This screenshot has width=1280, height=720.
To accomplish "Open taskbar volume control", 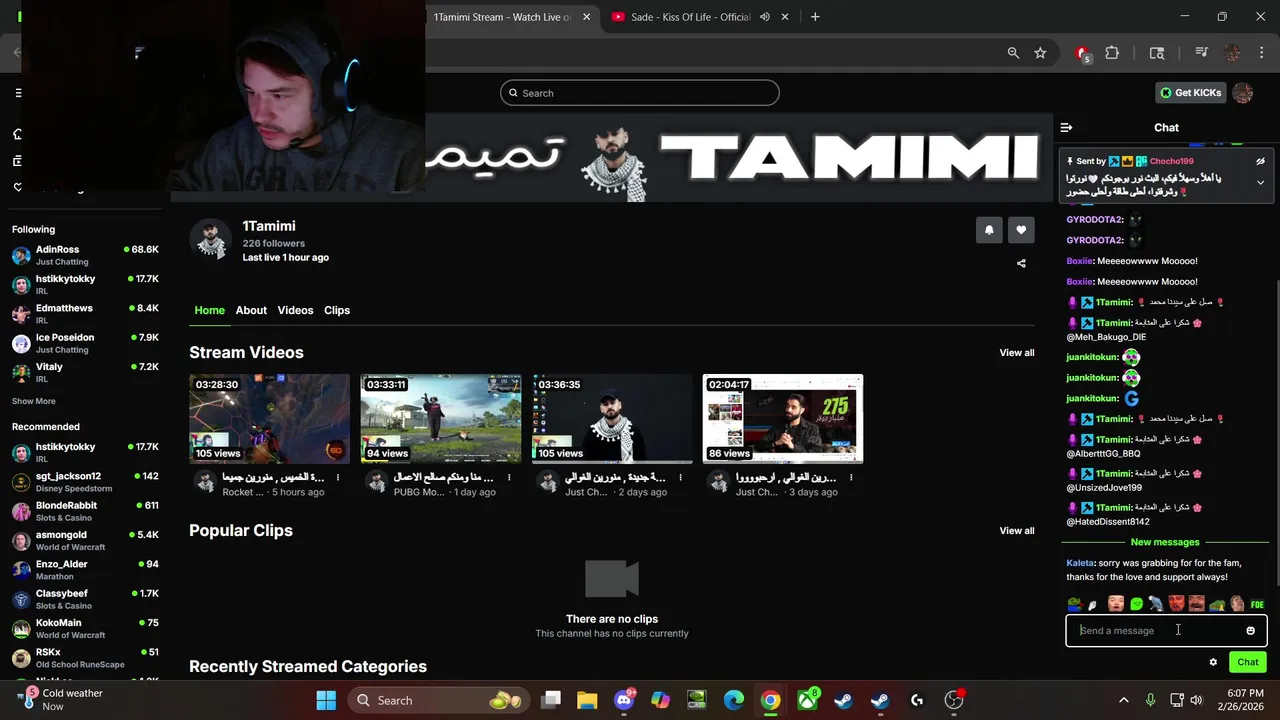I will pyautogui.click(x=1196, y=700).
